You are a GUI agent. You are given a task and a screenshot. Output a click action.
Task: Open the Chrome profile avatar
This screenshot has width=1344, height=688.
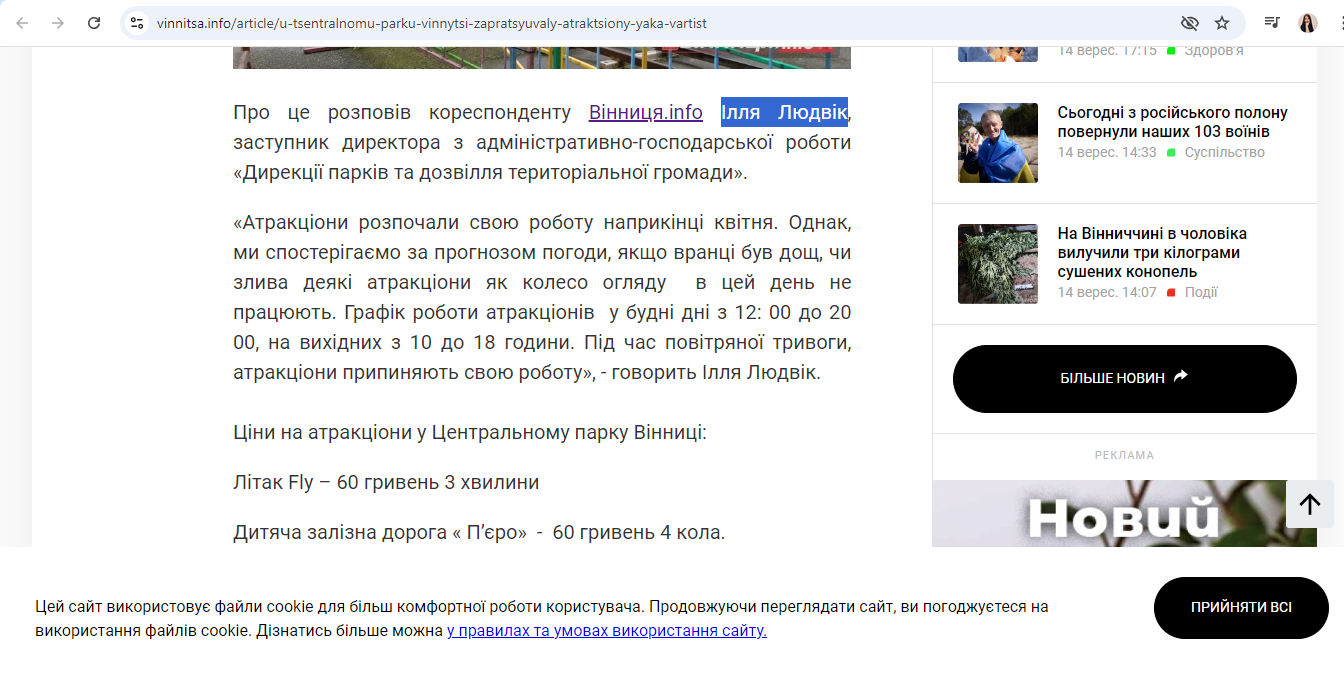[x=1308, y=23]
